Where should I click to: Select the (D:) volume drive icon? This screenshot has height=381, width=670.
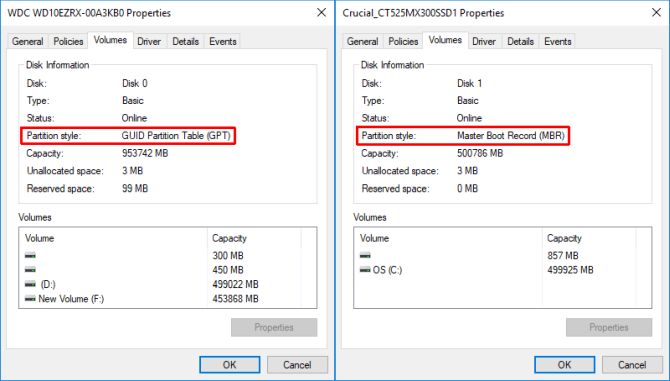(30, 284)
